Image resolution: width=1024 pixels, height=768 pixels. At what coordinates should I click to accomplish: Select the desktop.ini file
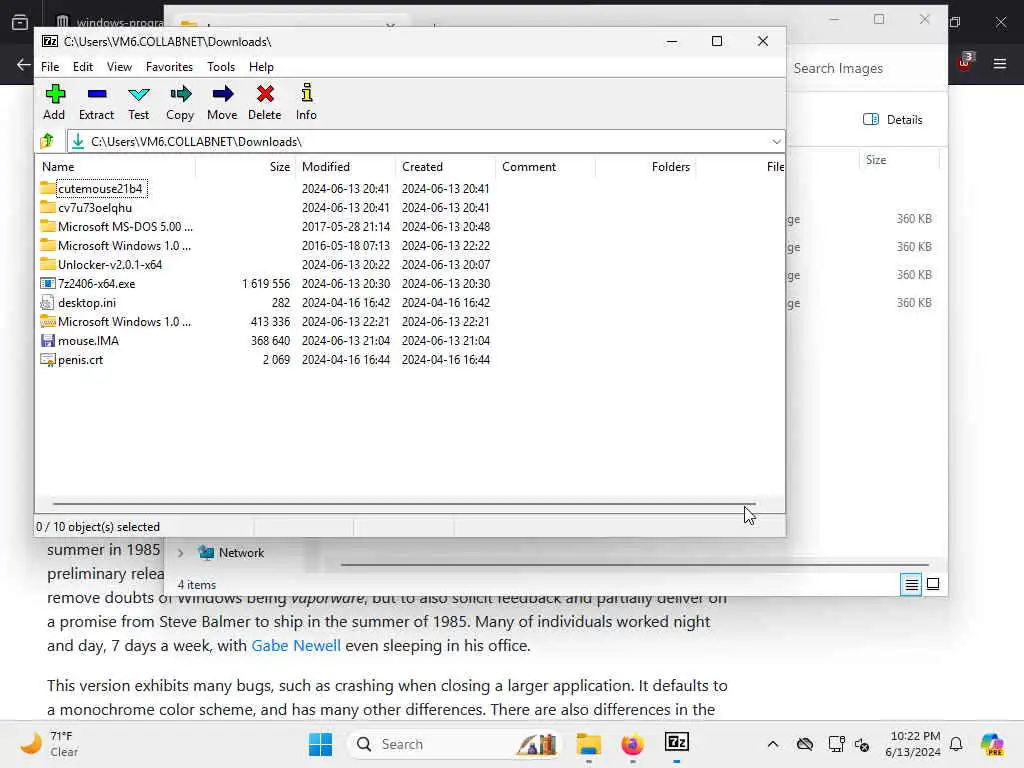coord(87,302)
